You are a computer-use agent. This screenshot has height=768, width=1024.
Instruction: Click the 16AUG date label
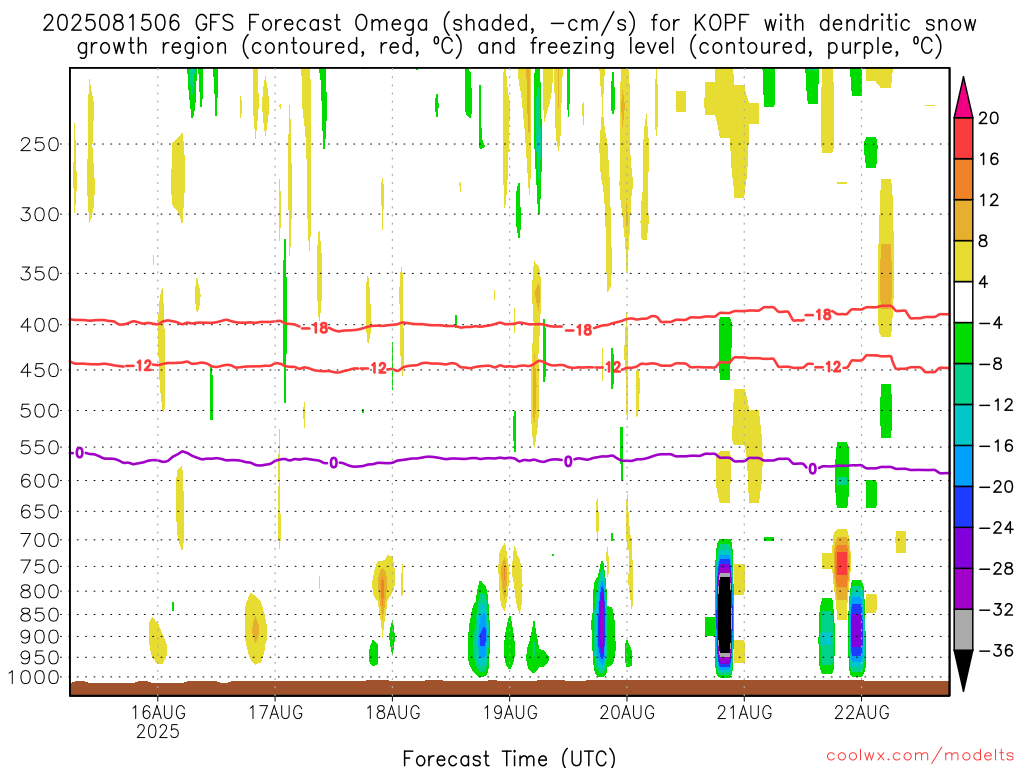coord(158,712)
